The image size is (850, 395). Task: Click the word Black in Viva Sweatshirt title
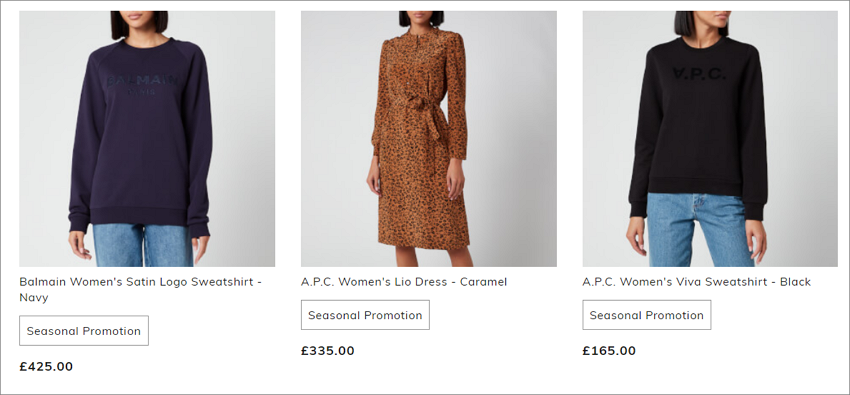(795, 282)
